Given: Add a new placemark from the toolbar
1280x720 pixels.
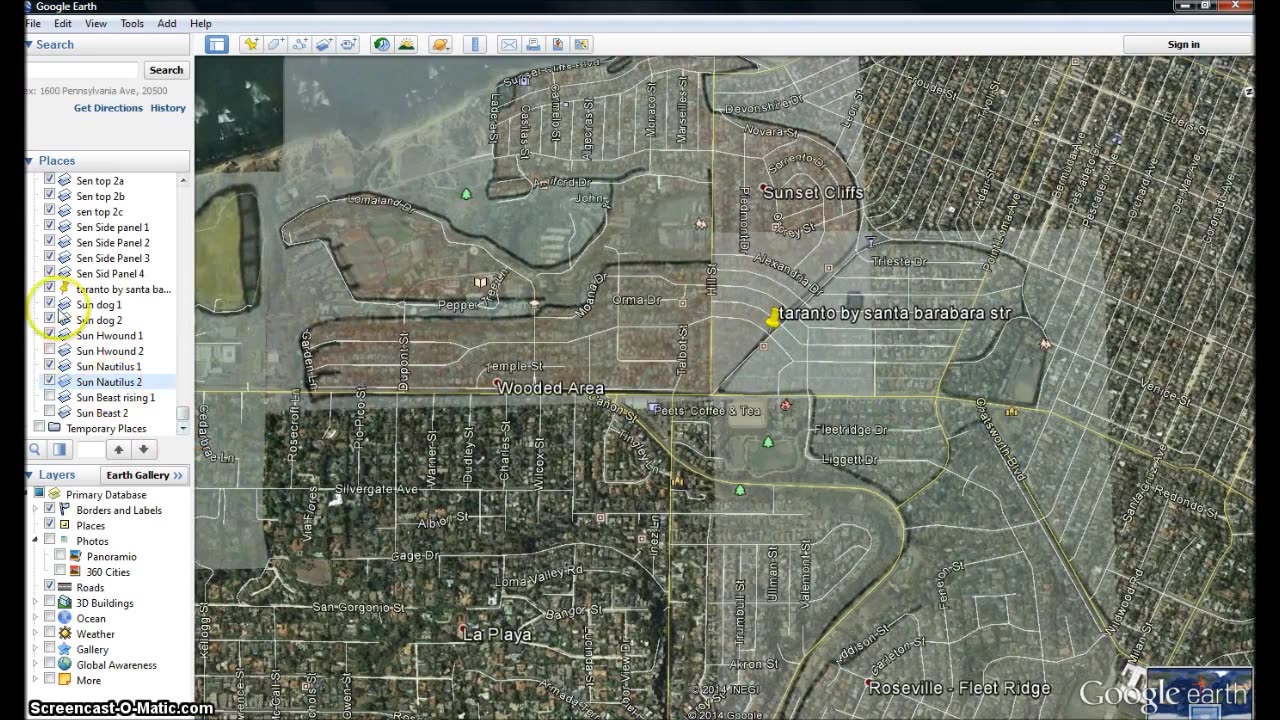Looking at the screenshot, I should pos(251,44).
